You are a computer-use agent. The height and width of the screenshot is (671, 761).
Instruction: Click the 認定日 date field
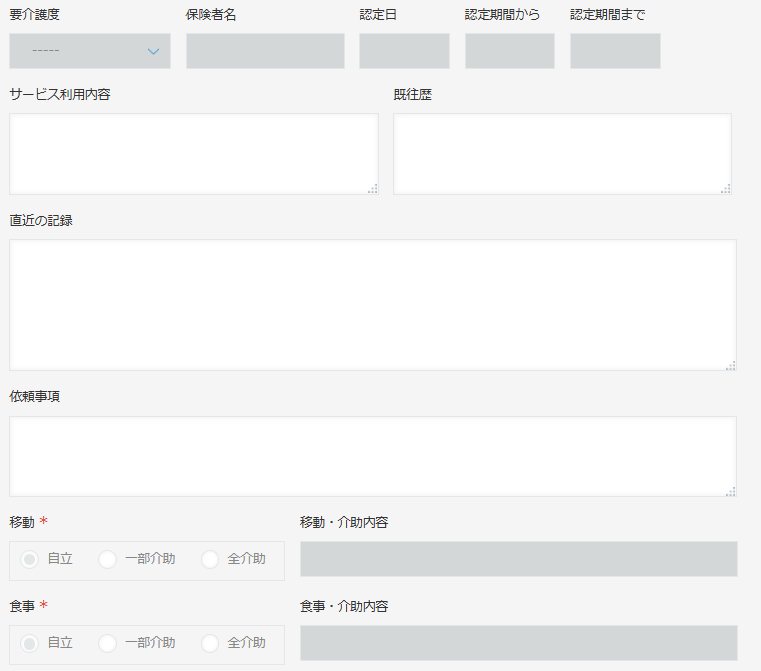[x=404, y=51]
